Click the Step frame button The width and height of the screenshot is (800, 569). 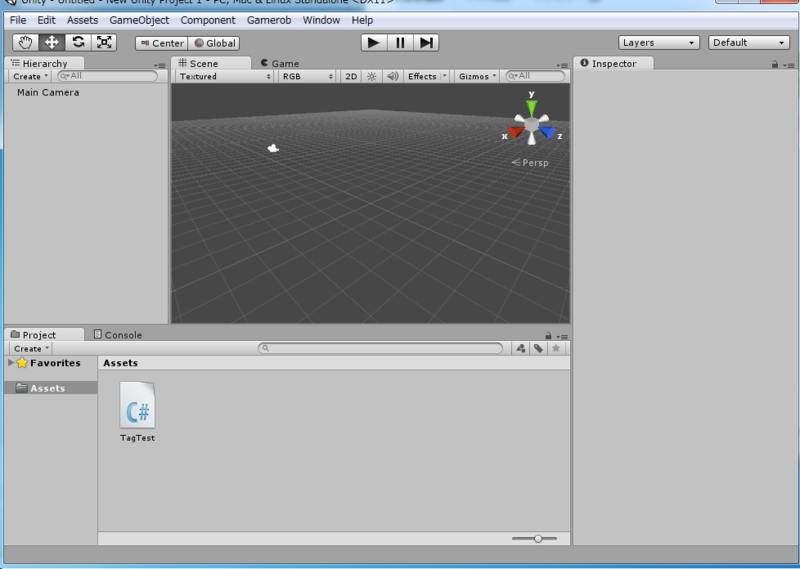click(x=426, y=43)
